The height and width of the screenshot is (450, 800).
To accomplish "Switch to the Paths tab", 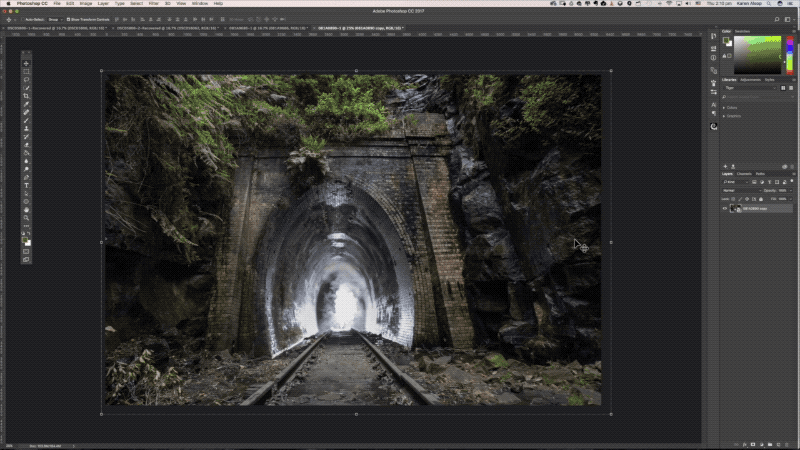I will [x=760, y=174].
